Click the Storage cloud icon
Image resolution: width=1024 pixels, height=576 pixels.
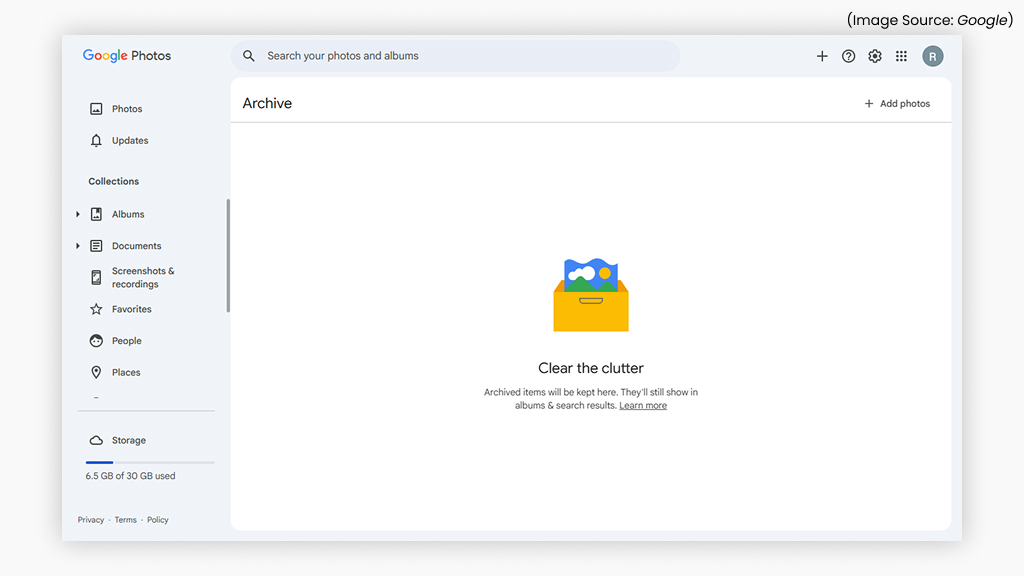pos(94,439)
